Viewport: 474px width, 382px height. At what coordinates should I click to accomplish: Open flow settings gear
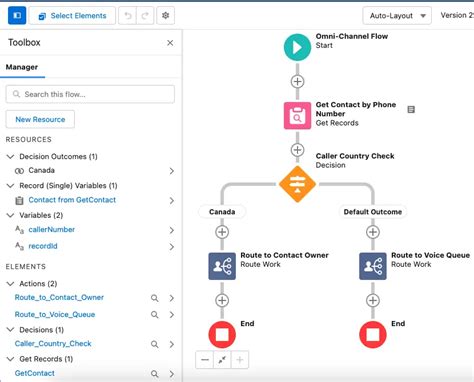coord(165,16)
